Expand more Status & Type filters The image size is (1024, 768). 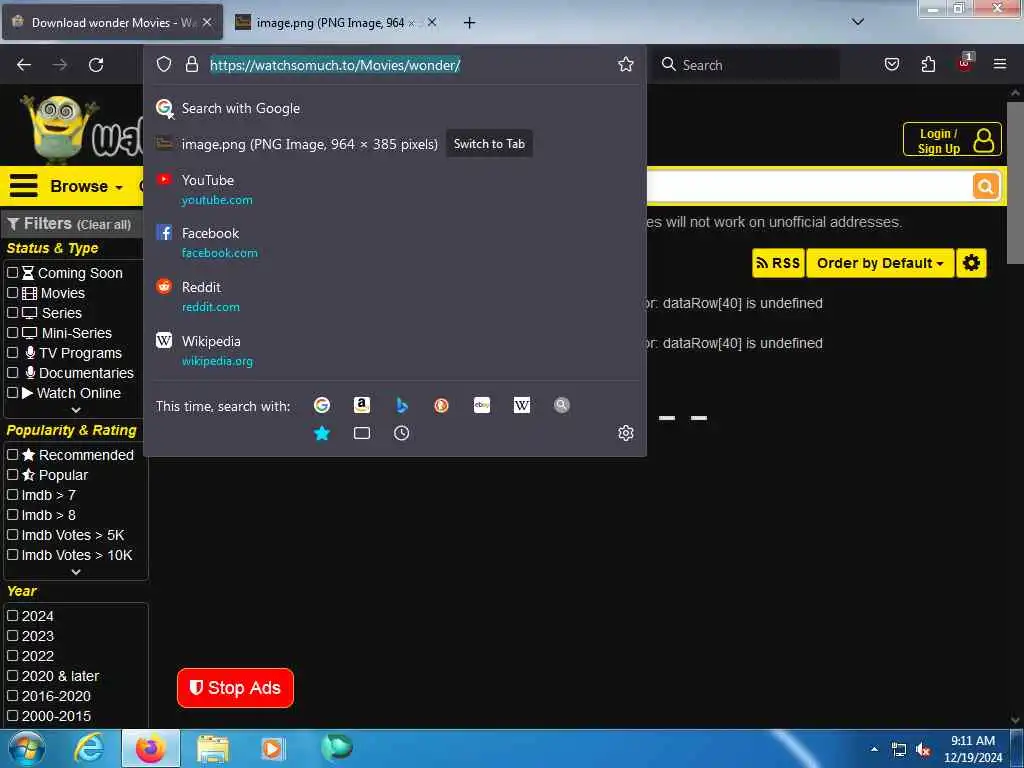(x=76, y=410)
